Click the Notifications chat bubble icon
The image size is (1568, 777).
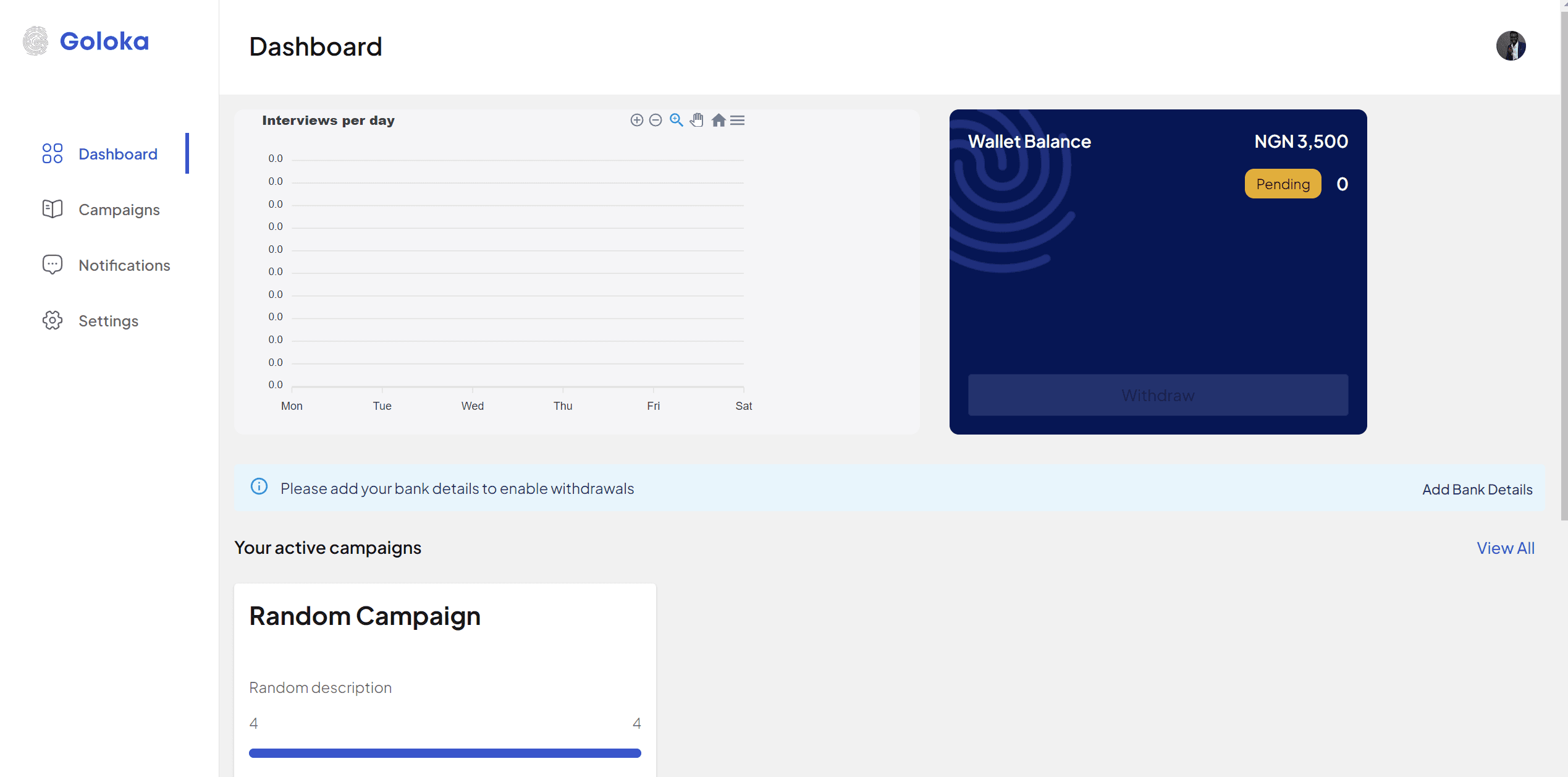tap(53, 265)
